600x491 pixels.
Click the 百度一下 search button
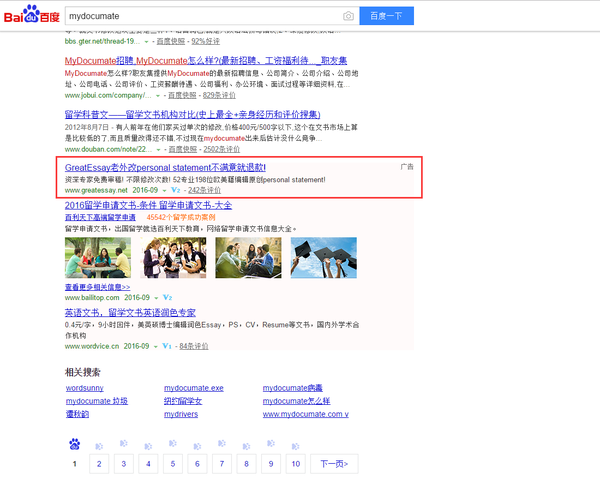[x=386, y=16]
